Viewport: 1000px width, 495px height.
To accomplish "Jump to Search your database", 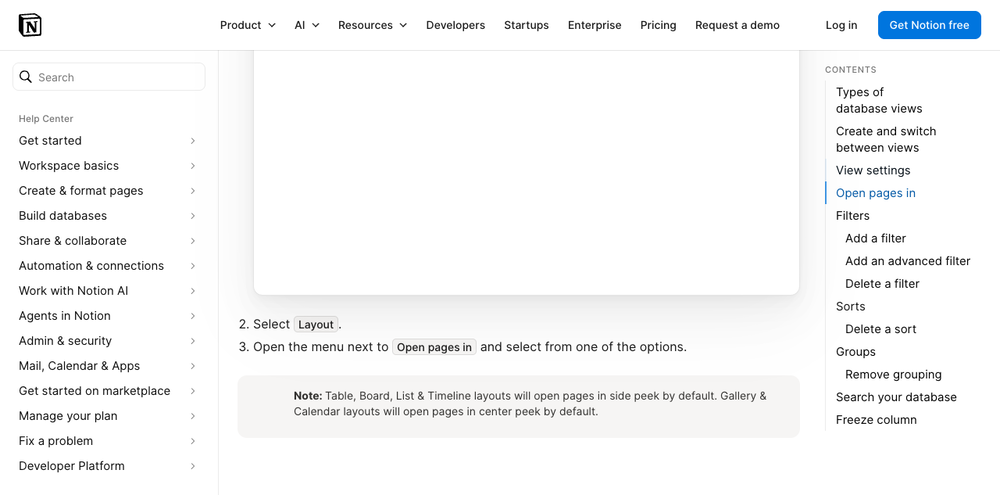I will [x=896, y=397].
